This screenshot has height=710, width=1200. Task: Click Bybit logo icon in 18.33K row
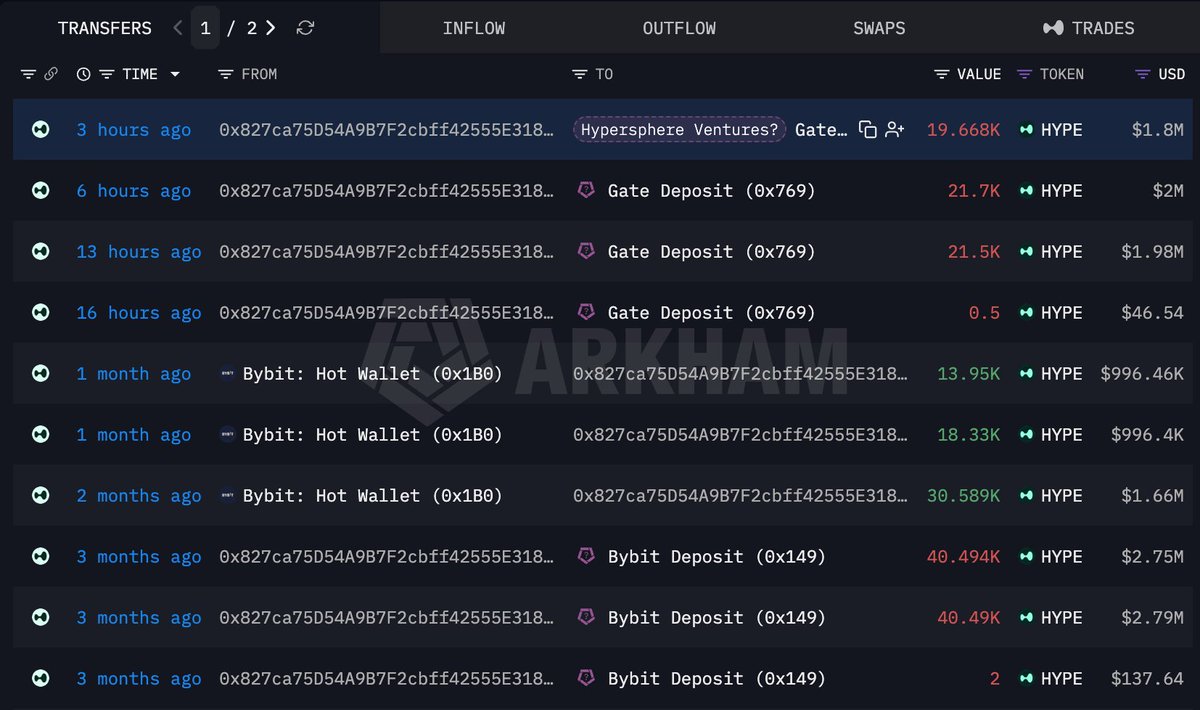[x=228, y=434]
